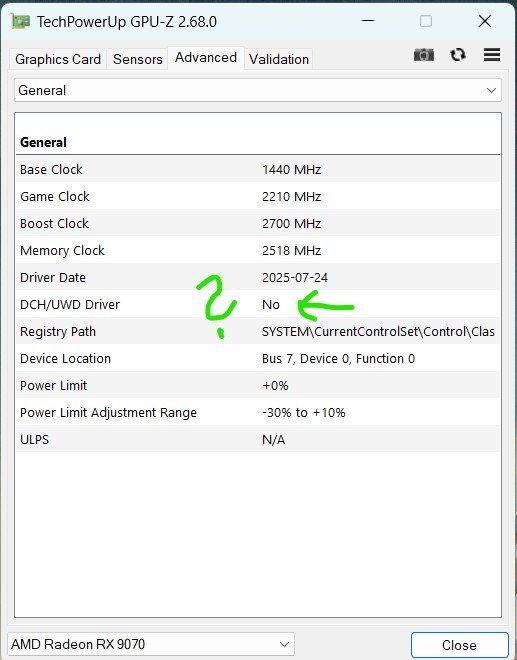Click the Close button
517x660 pixels.
pyautogui.click(x=459, y=645)
